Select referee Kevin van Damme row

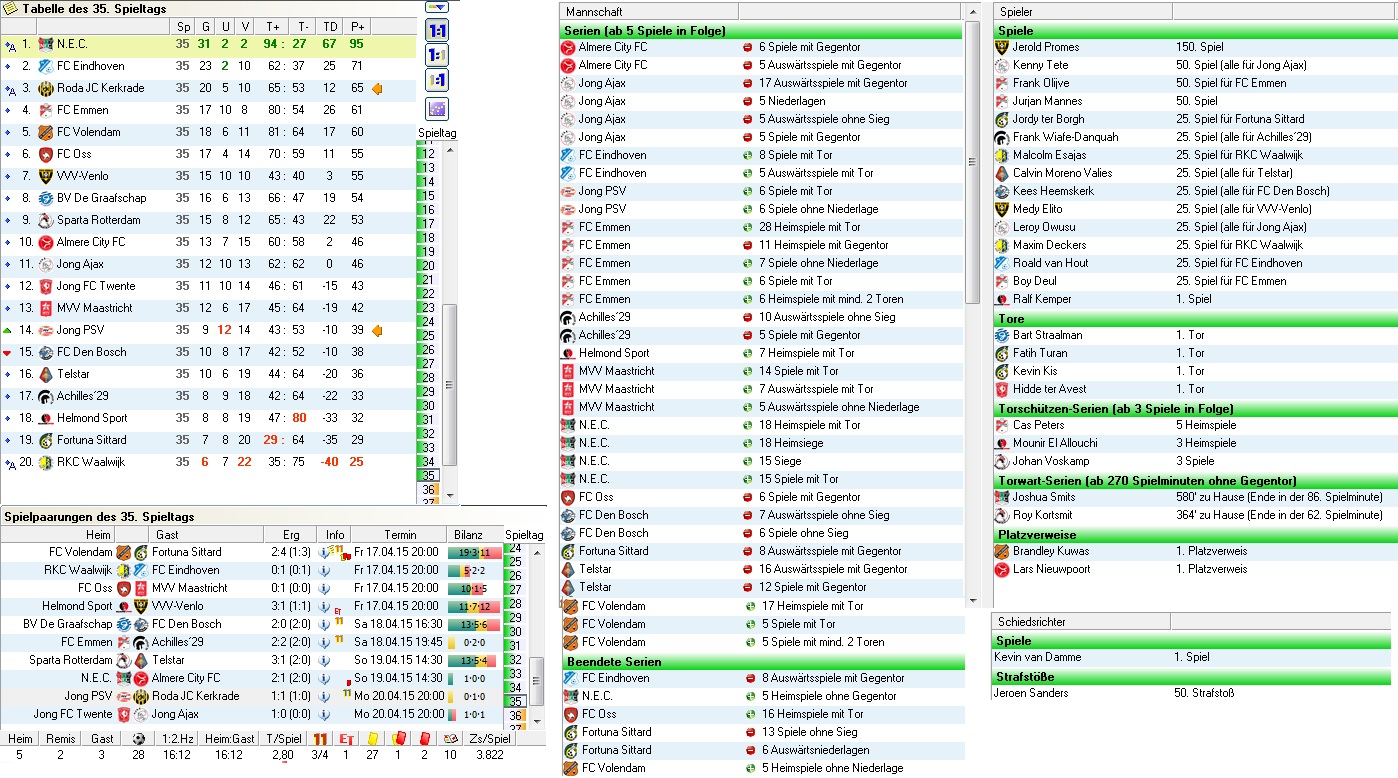[x=1191, y=657]
